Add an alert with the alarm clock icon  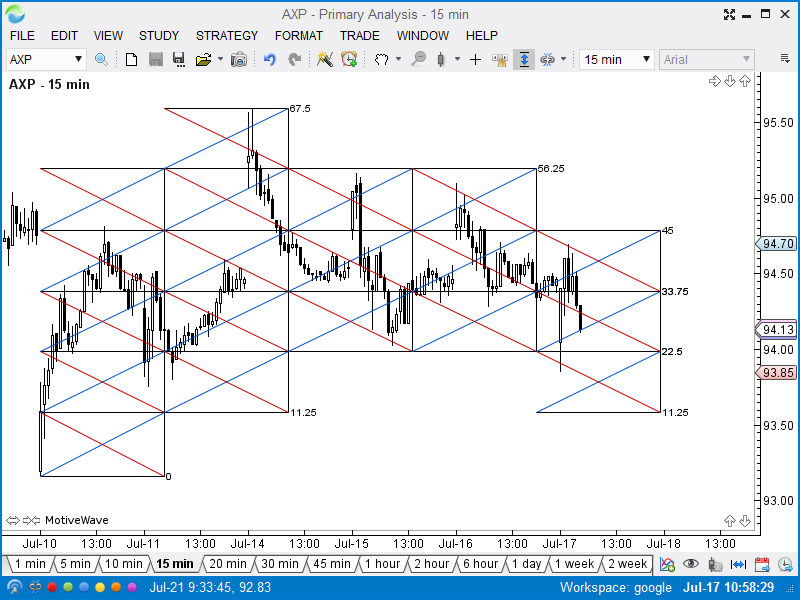[x=349, y=60]
